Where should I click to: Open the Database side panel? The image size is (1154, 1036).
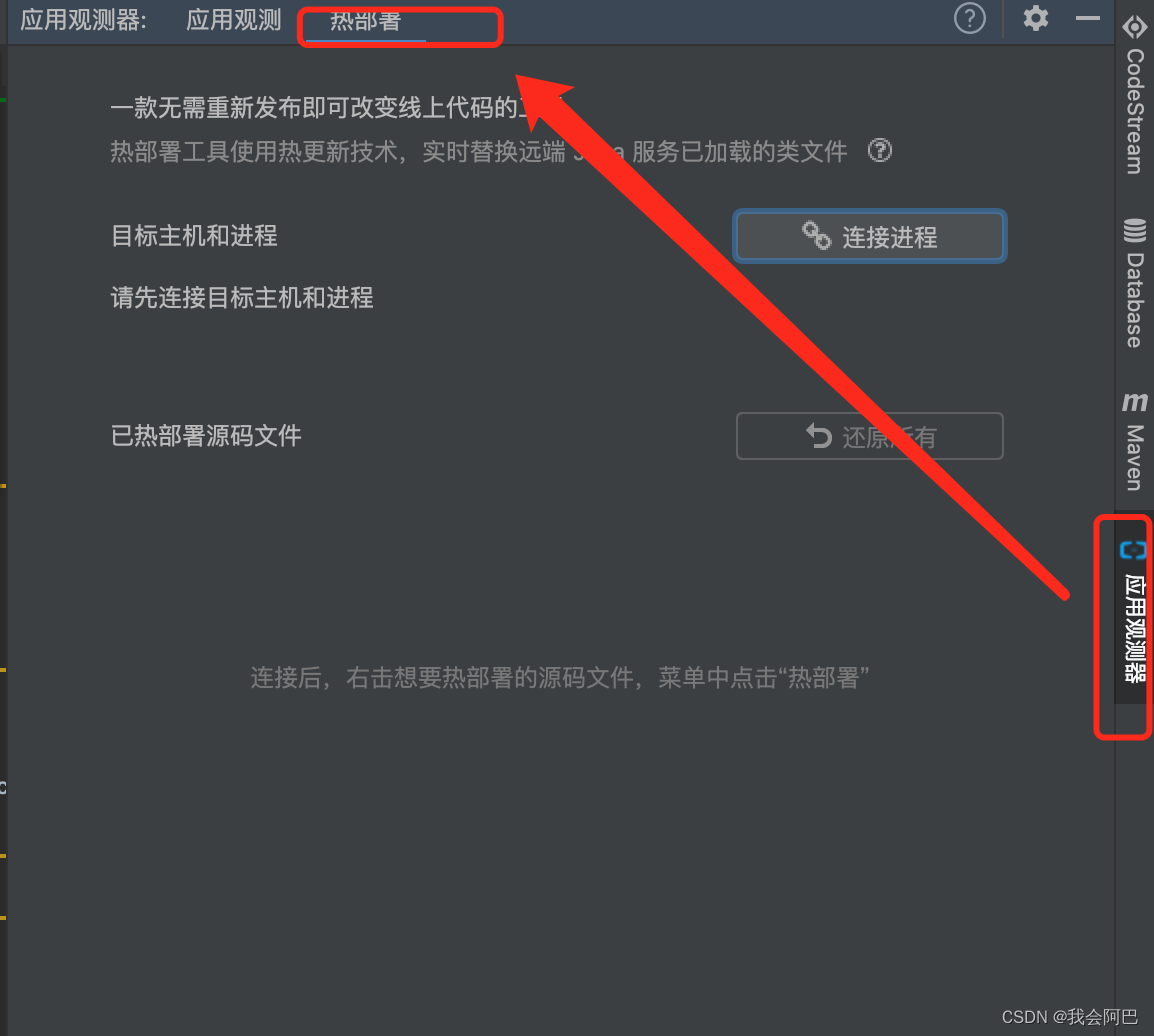tap(1134, 283)
